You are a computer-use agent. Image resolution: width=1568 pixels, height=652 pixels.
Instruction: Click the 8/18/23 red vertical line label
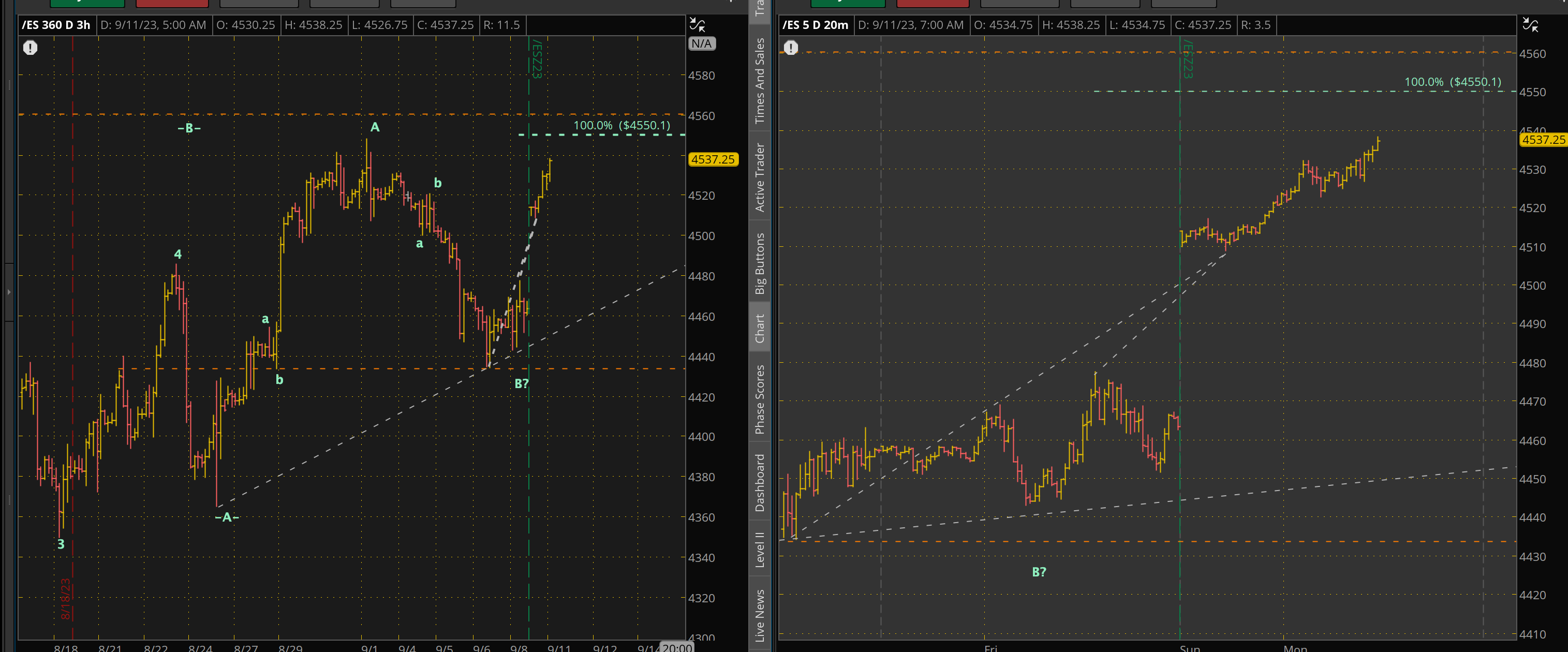[x=66, y=599]
